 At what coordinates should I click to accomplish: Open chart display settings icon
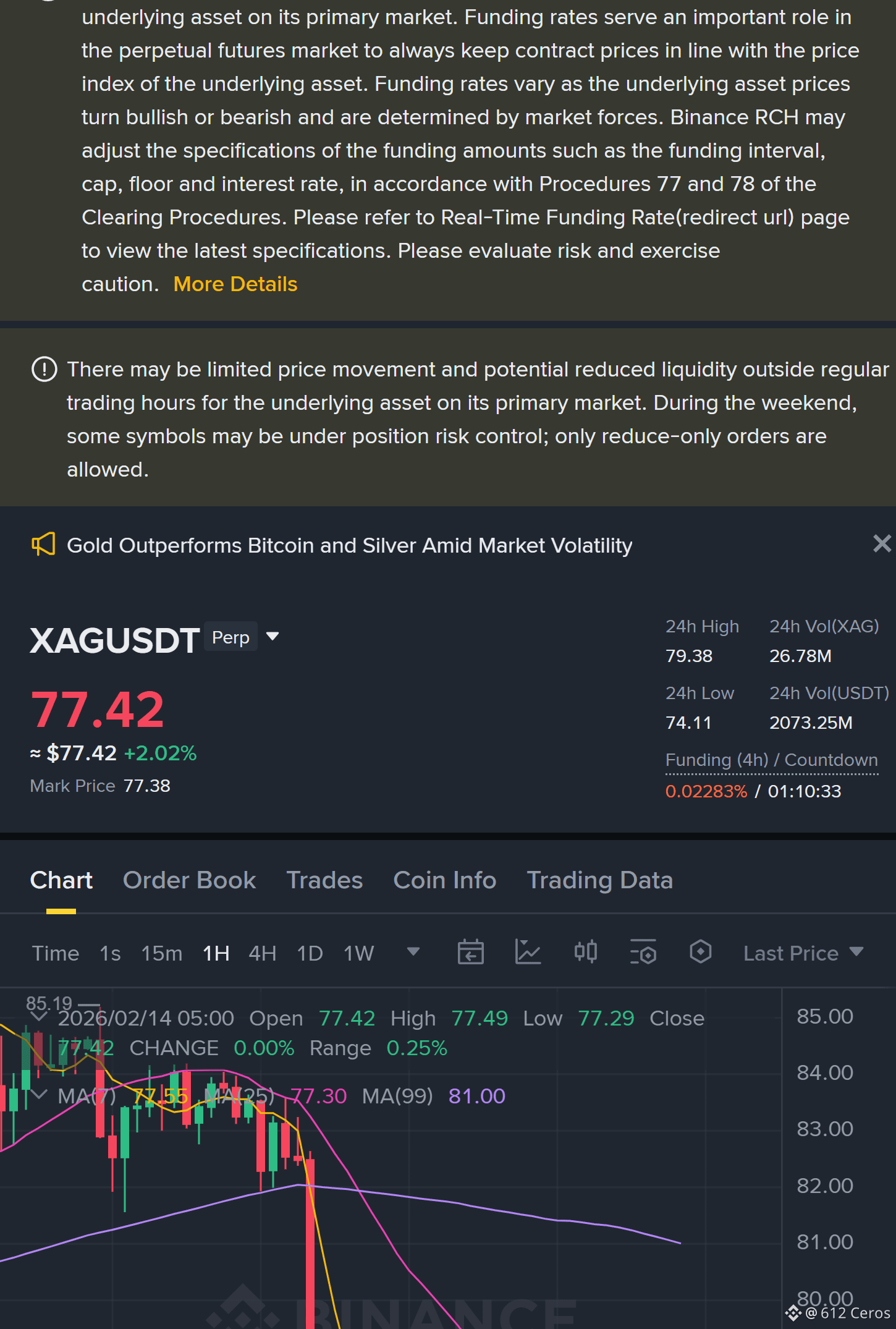click(x=643, y=952)
